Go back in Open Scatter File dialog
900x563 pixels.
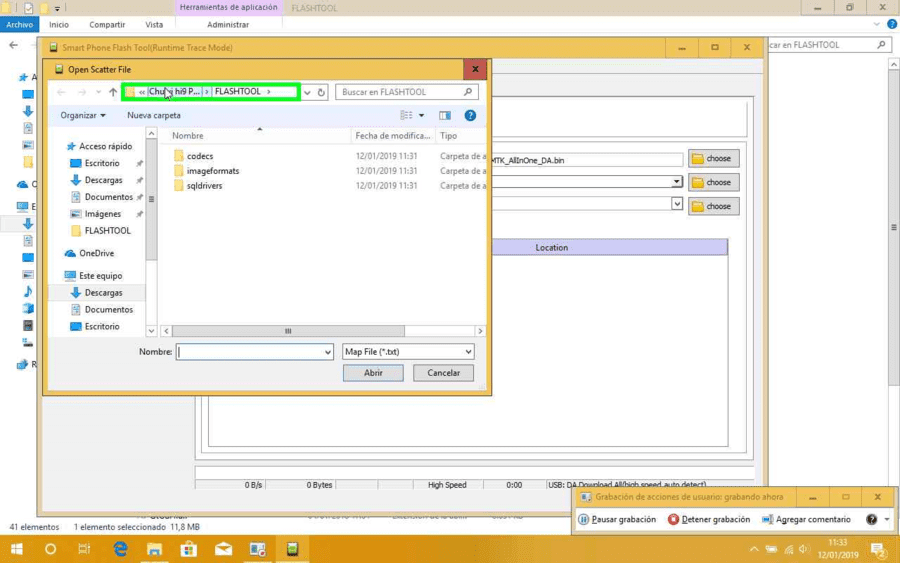coord(61,92)
